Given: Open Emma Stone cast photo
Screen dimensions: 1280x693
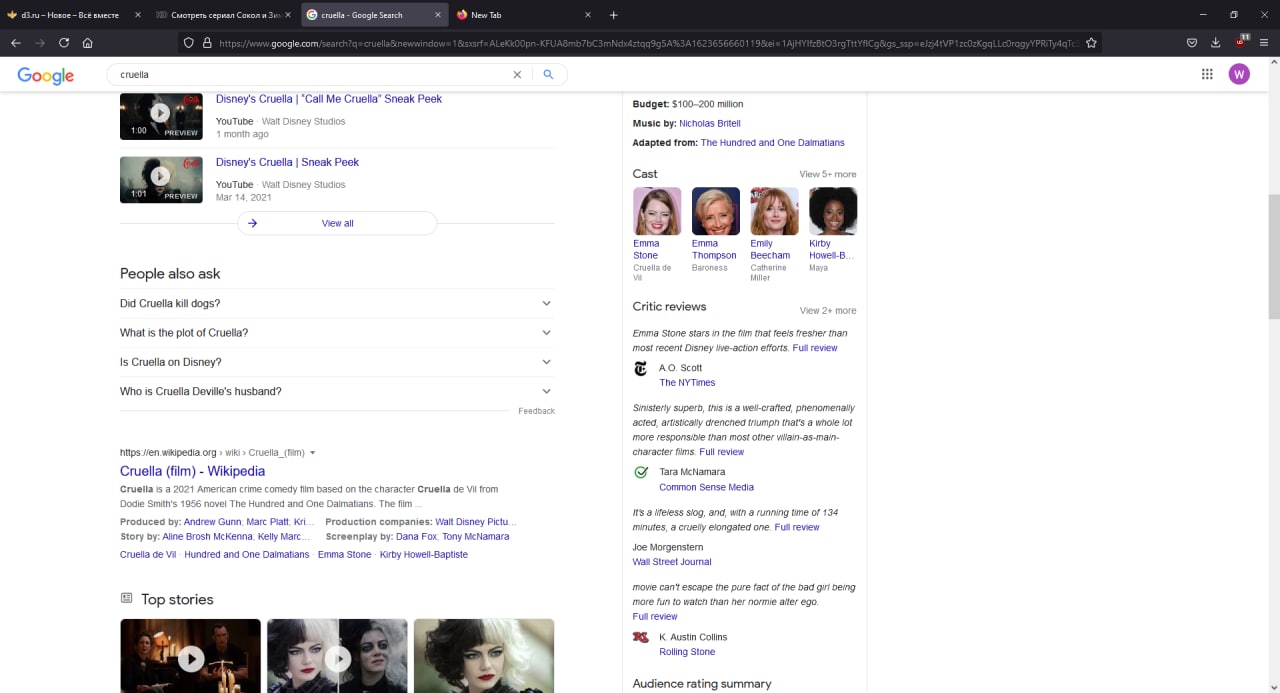Looking at the screenshot, I should tap(657, 211).
